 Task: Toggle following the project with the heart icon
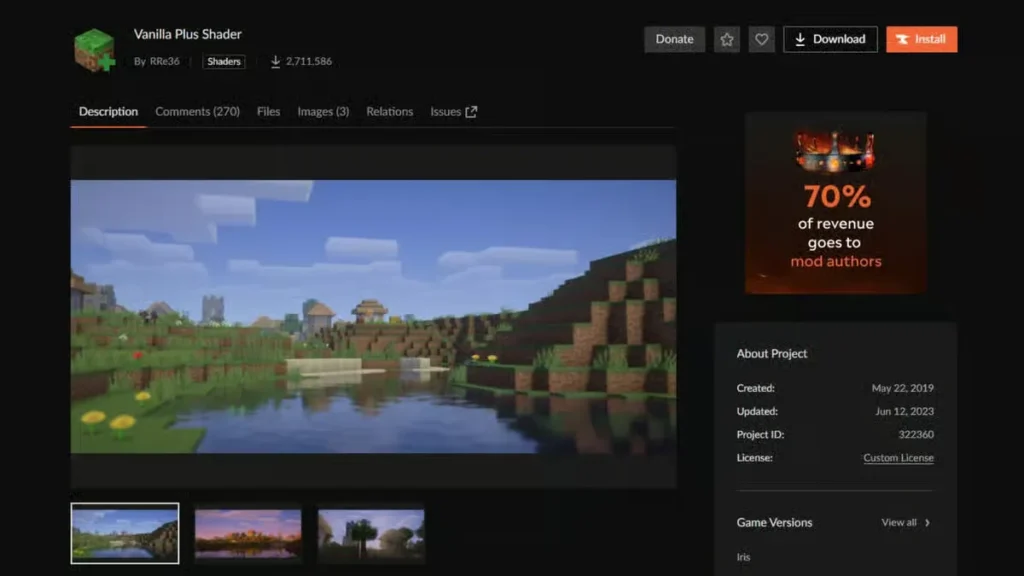tap(761, 39)
